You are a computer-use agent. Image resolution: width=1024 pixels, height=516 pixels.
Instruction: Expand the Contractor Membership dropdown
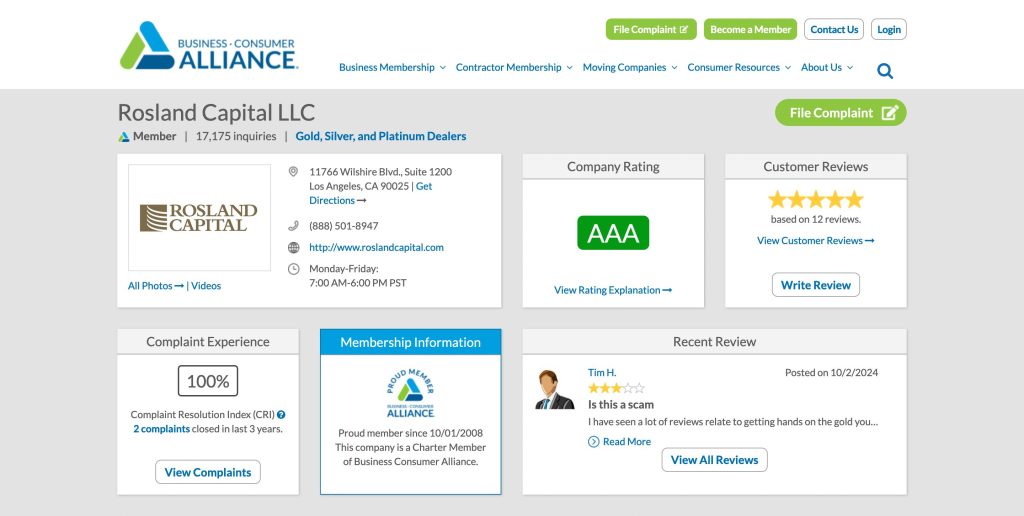tap(514, 68)
